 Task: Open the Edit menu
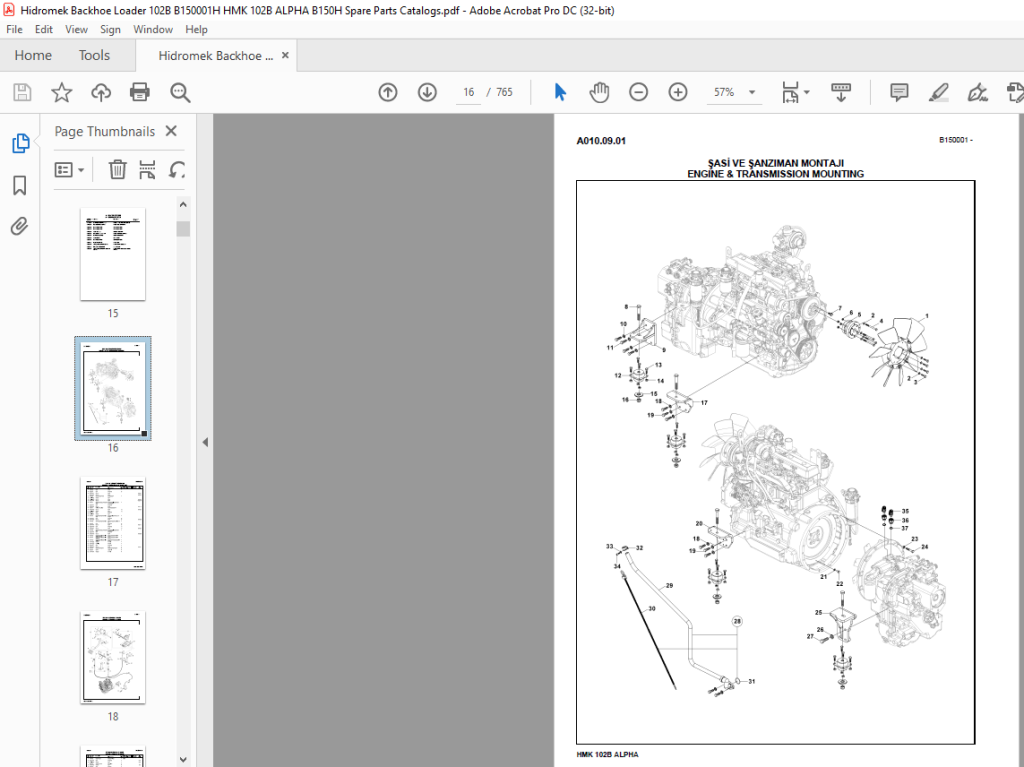[44, 29]
